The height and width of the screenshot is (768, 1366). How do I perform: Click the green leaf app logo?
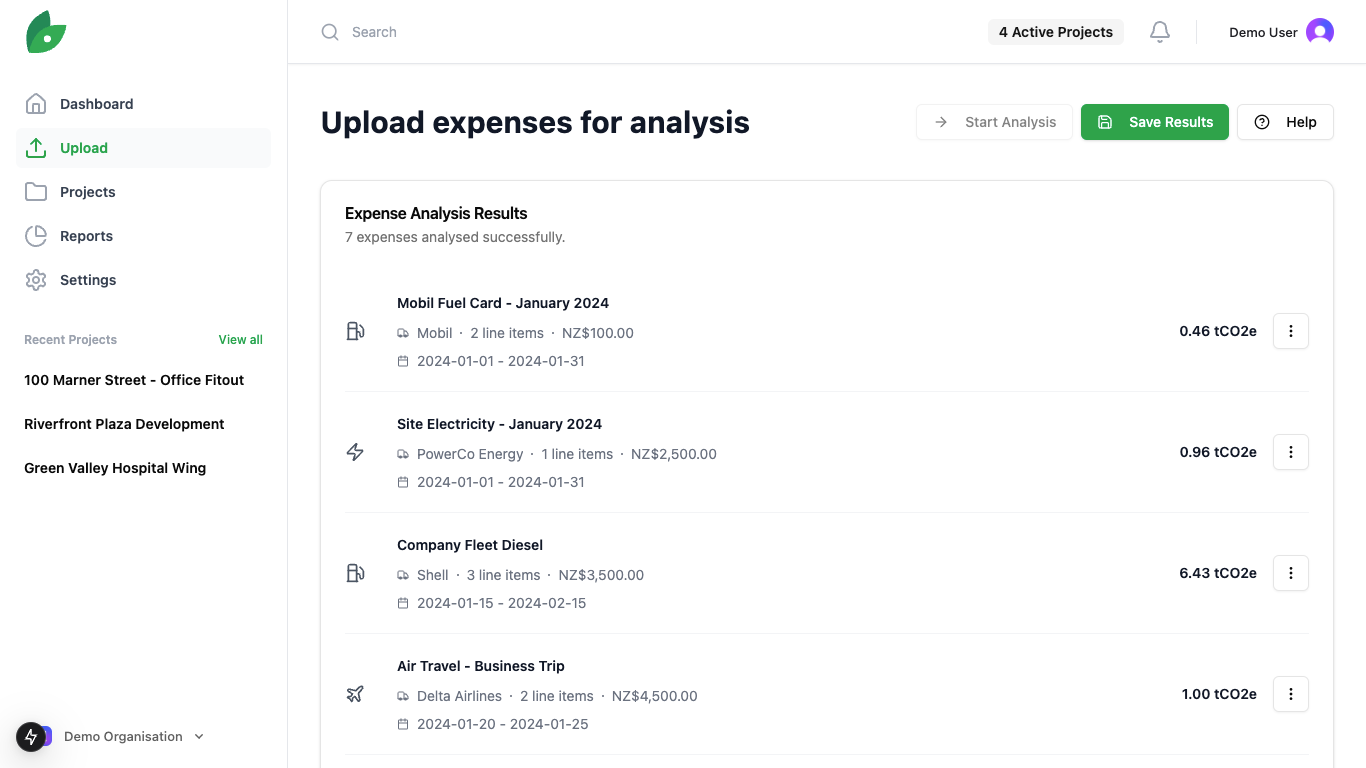pos(46,32)
